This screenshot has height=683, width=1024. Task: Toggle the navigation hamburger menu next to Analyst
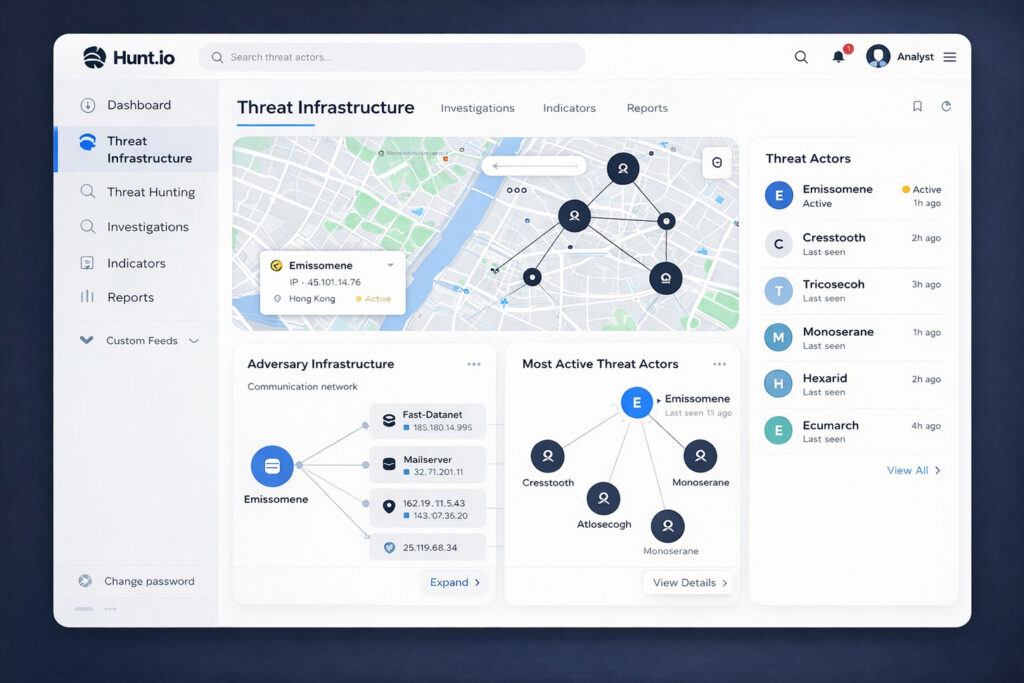pos(949,57)
